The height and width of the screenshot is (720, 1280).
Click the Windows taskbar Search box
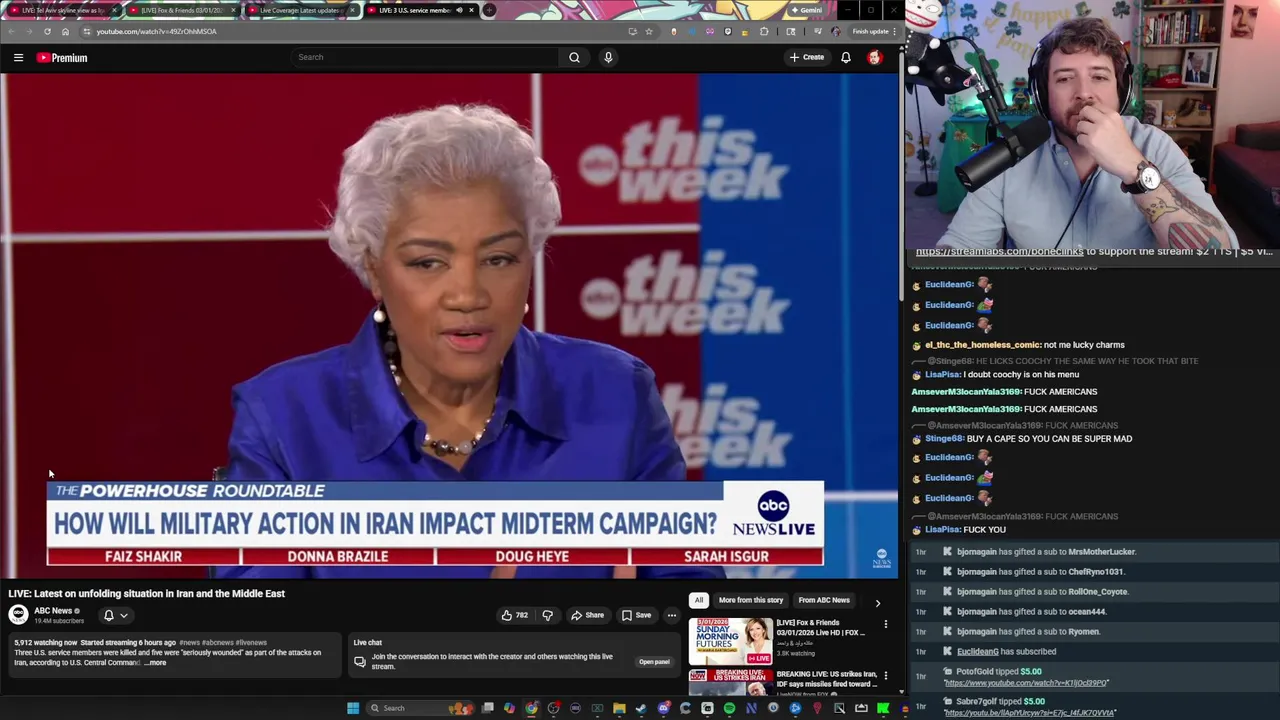(420, 708)
